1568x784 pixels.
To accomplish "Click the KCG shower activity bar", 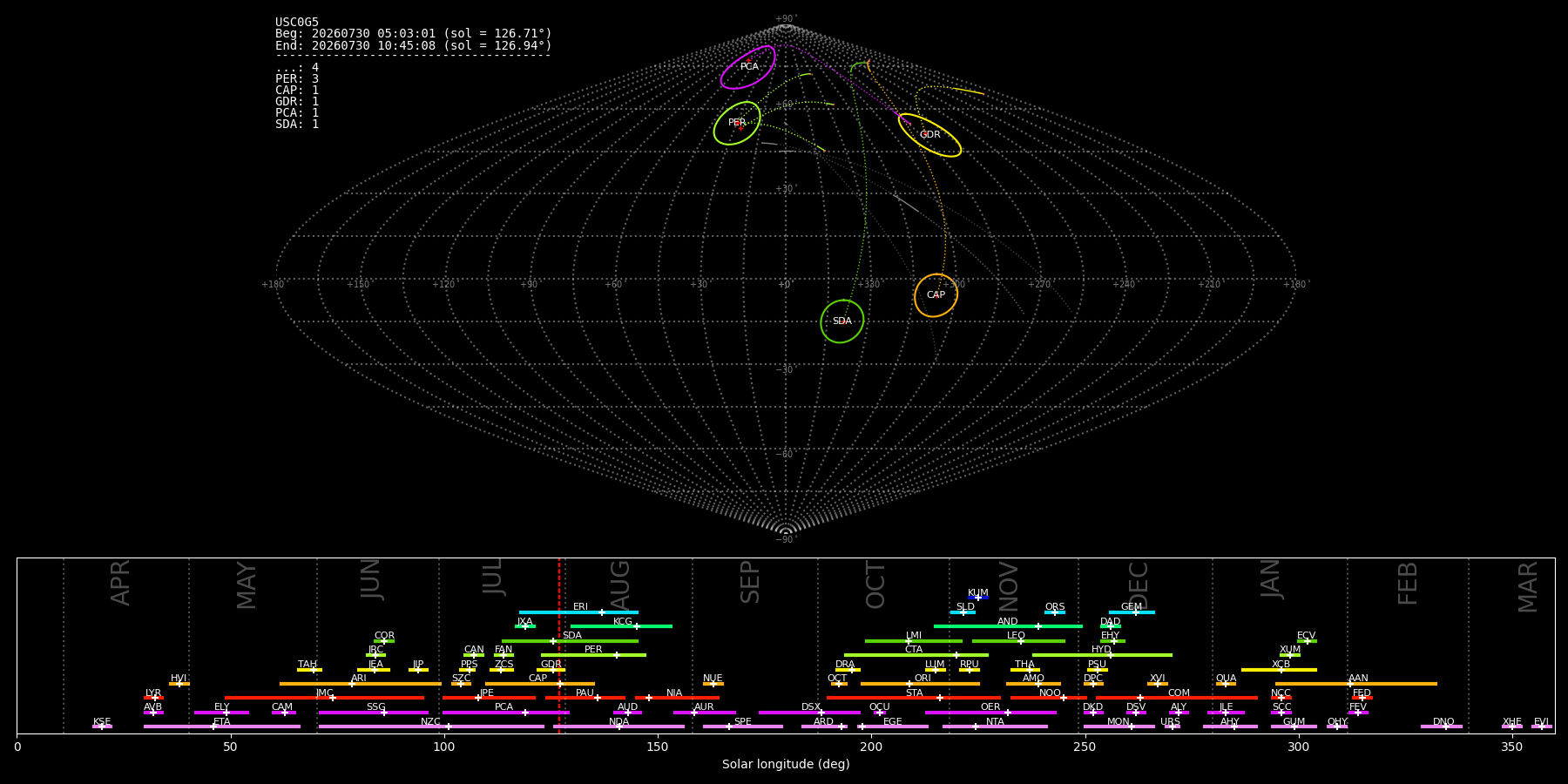I will (x=621, y=626).
